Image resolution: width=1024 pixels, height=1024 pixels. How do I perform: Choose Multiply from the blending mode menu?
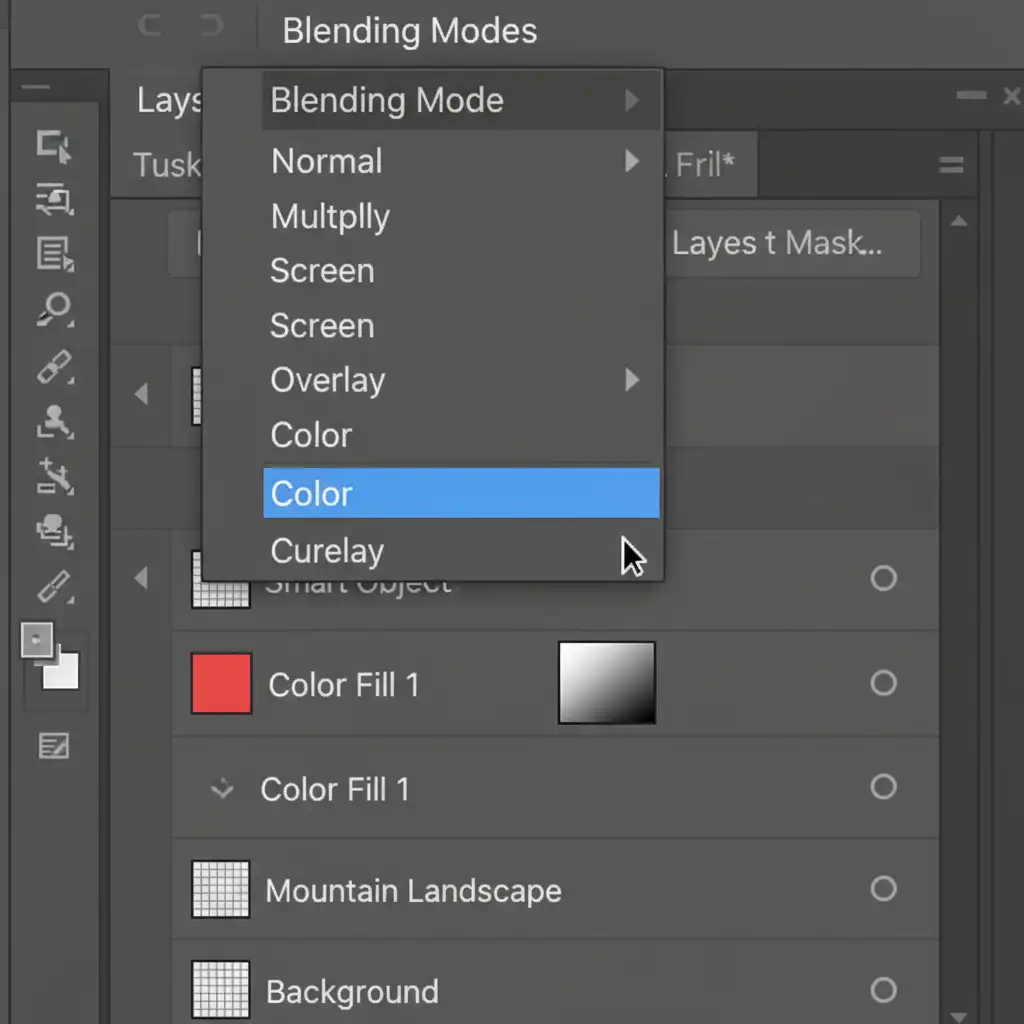click(330, 217)
